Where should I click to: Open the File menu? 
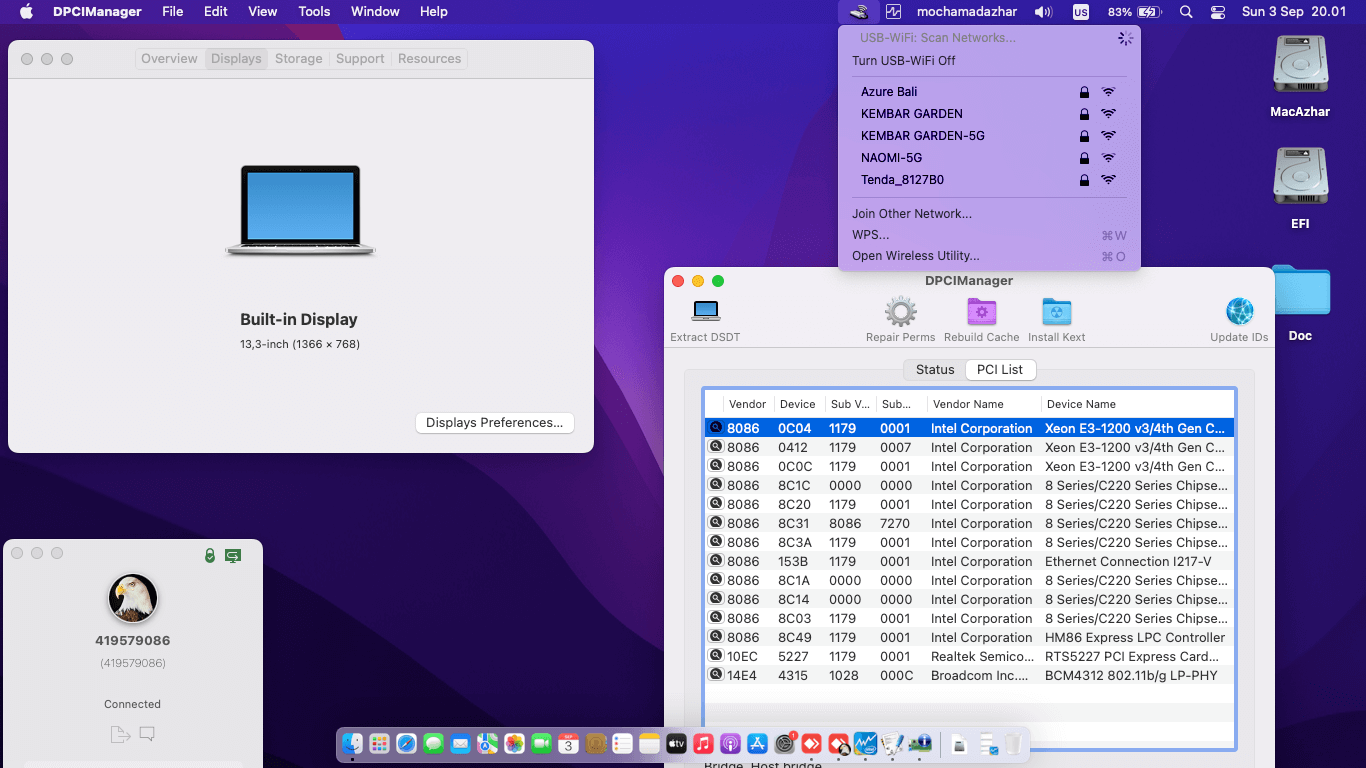point(173,12)
